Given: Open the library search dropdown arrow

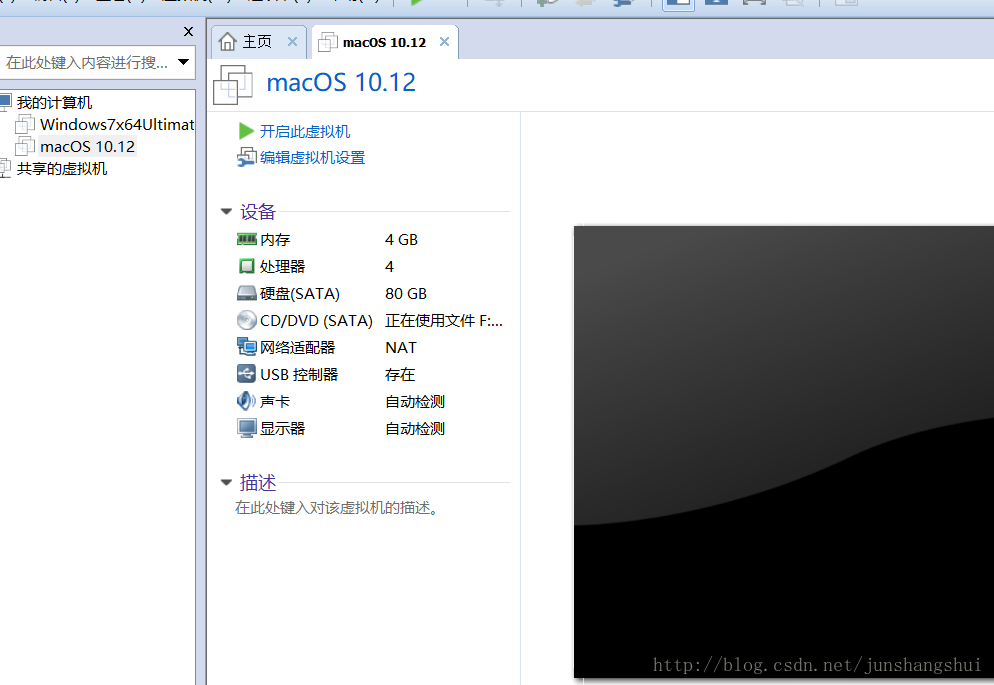Looking at the screenshot, I should tap(184, 62).
